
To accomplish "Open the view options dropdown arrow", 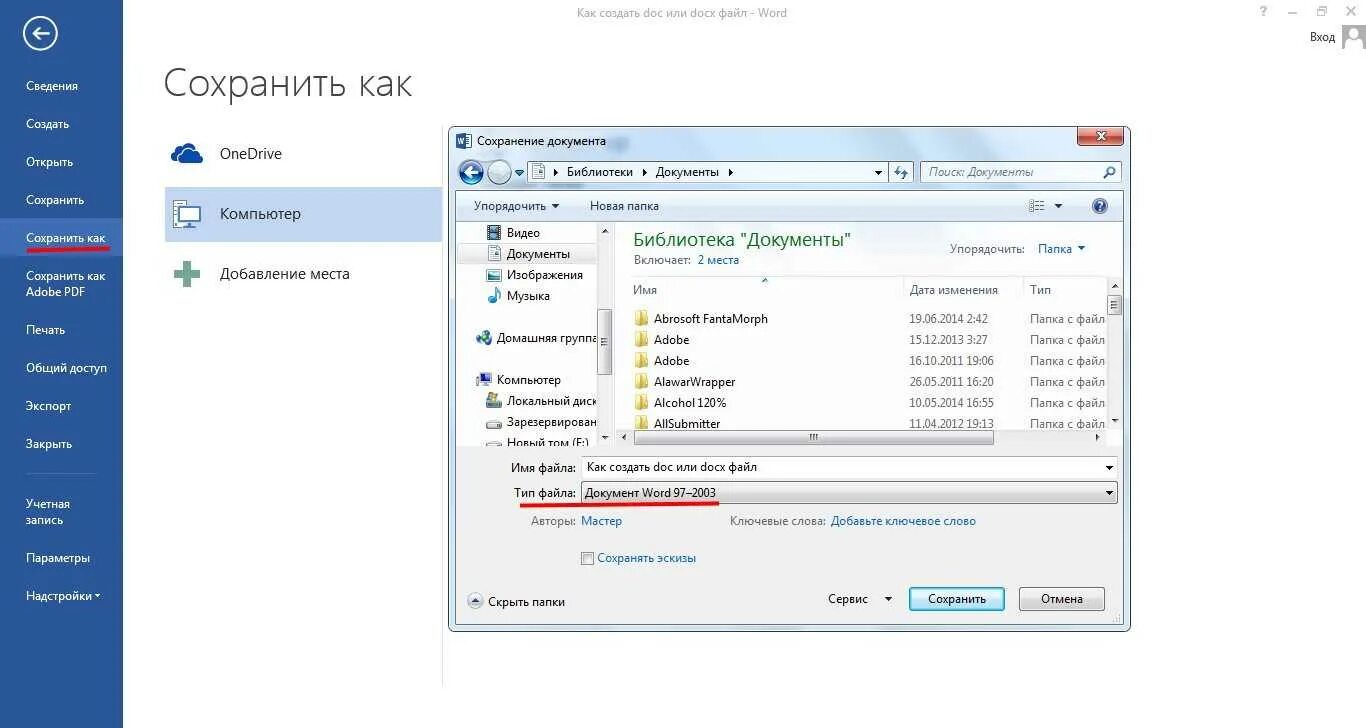I will (1059, 206).
